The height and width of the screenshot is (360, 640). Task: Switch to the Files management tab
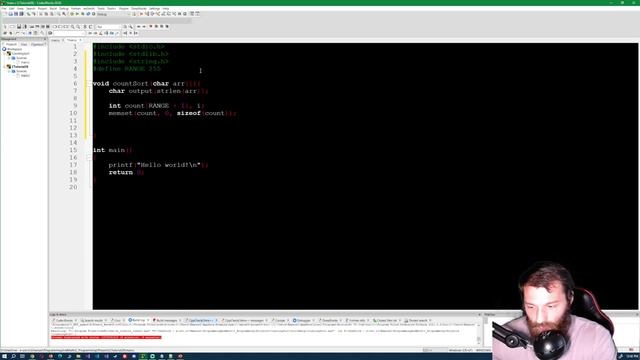pyautogui.click(x=24, y=44)
